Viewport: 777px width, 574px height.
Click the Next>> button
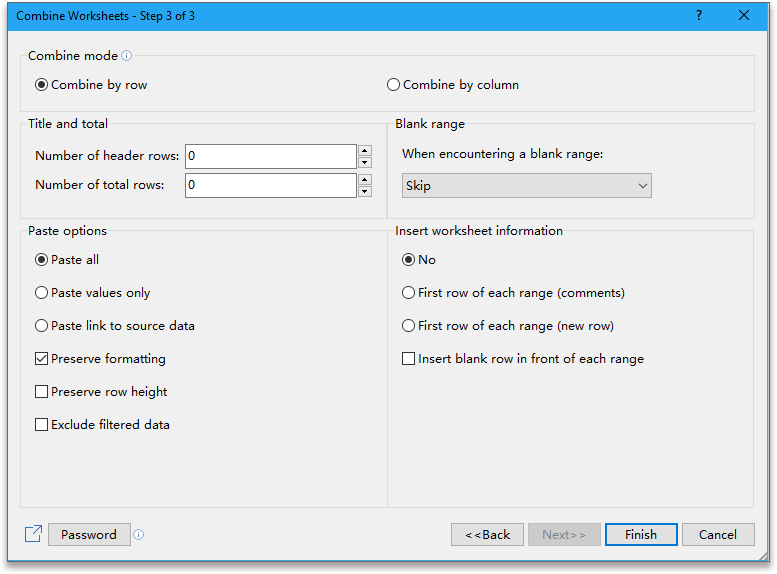564,534
